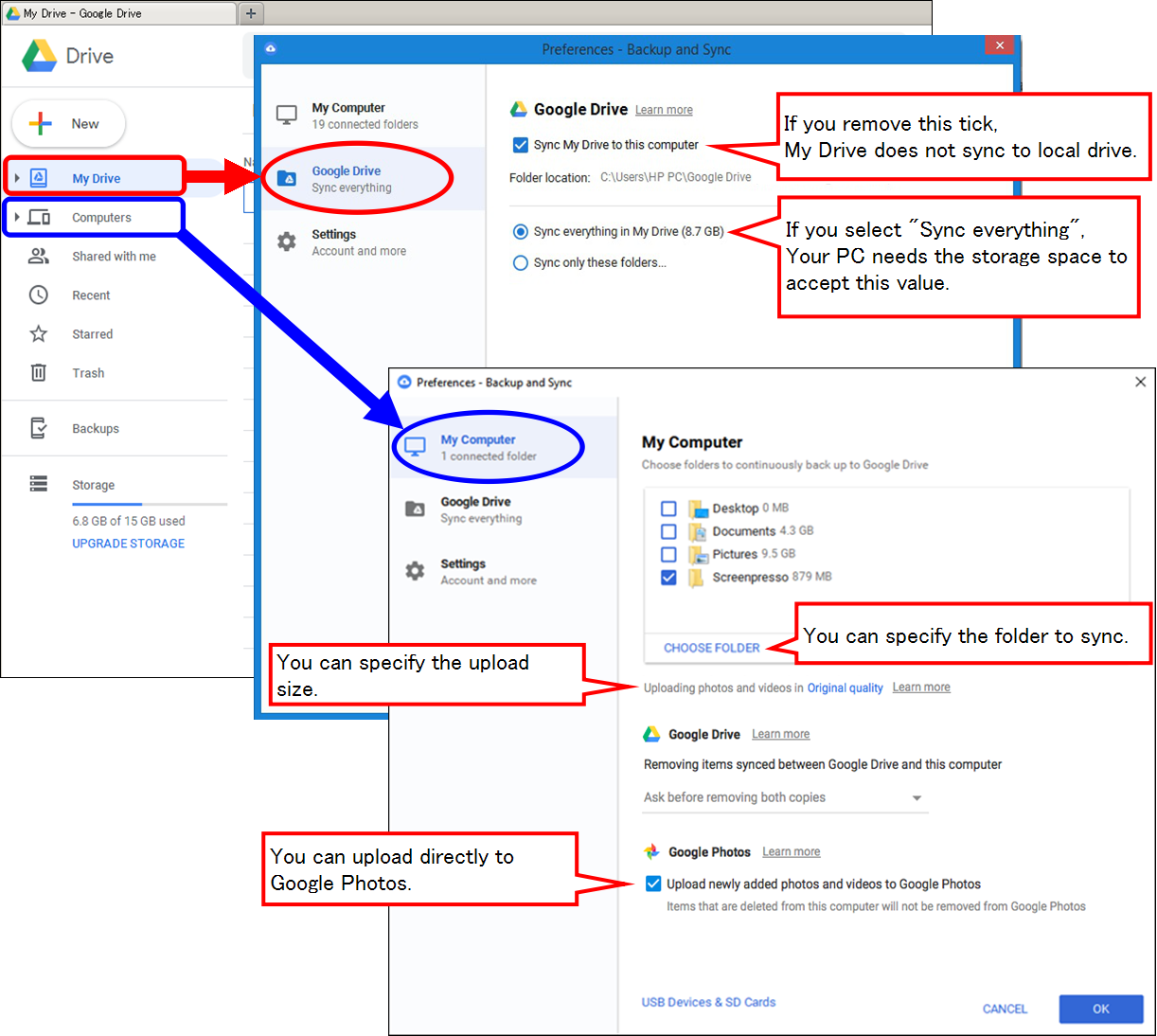Uncheck the Screenpresso folder checkbox

pos(668,577)
